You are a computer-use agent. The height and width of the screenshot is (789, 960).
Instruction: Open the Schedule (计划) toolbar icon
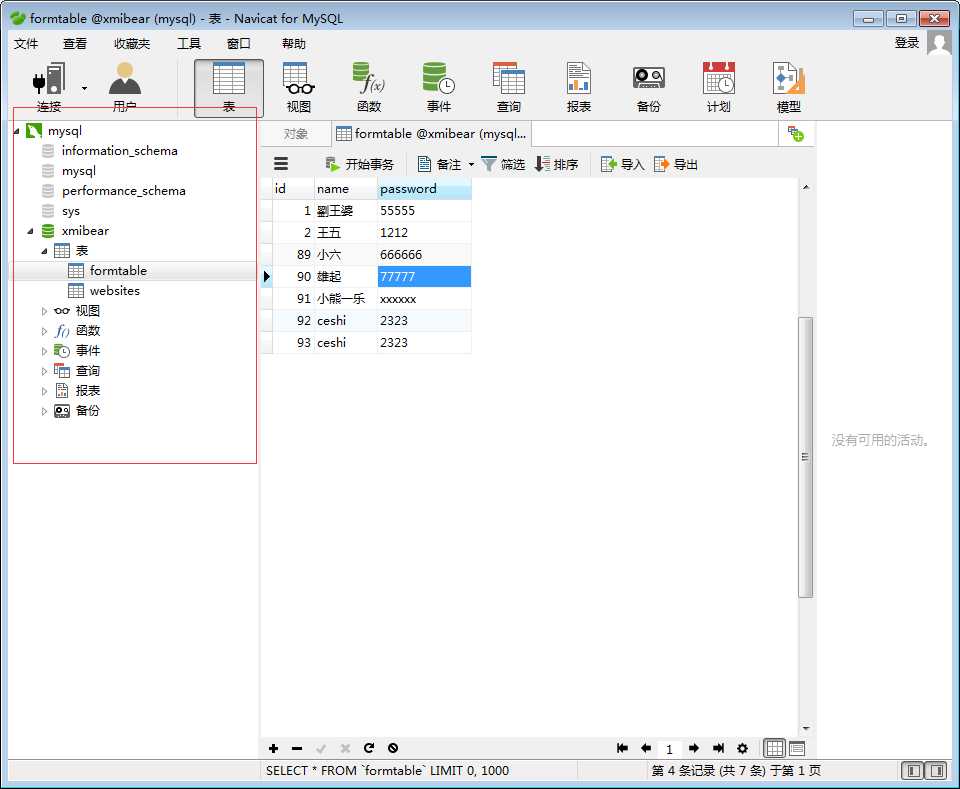[x=719, y=88]
